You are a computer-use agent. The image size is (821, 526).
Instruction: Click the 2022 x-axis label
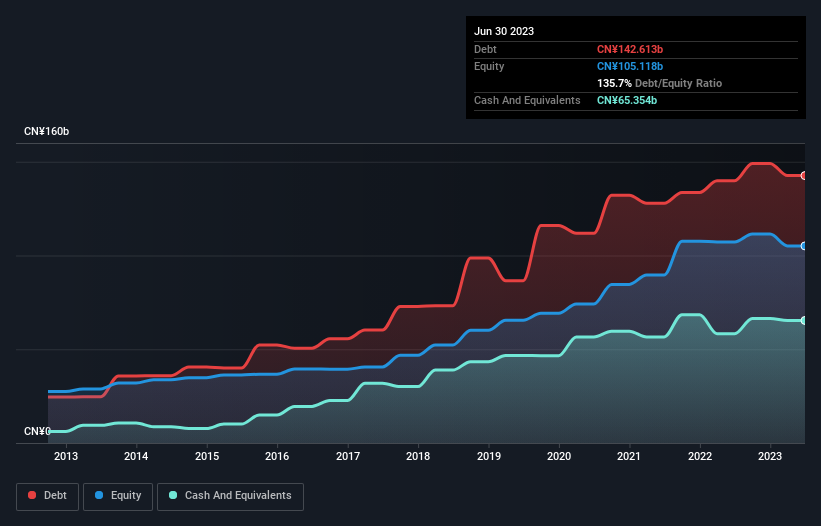point(700,456)
